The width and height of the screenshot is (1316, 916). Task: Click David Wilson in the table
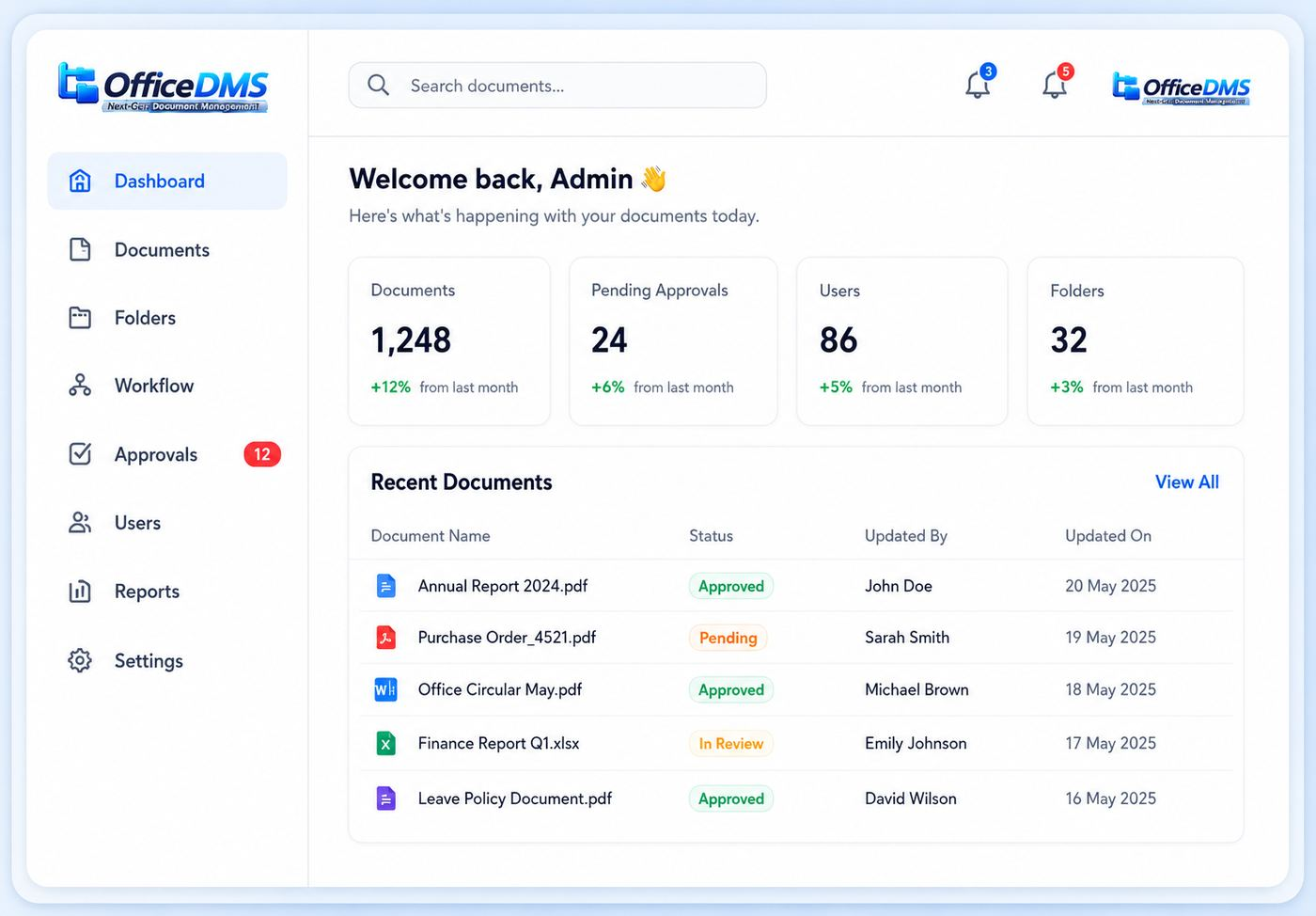(x=911, y=798)
